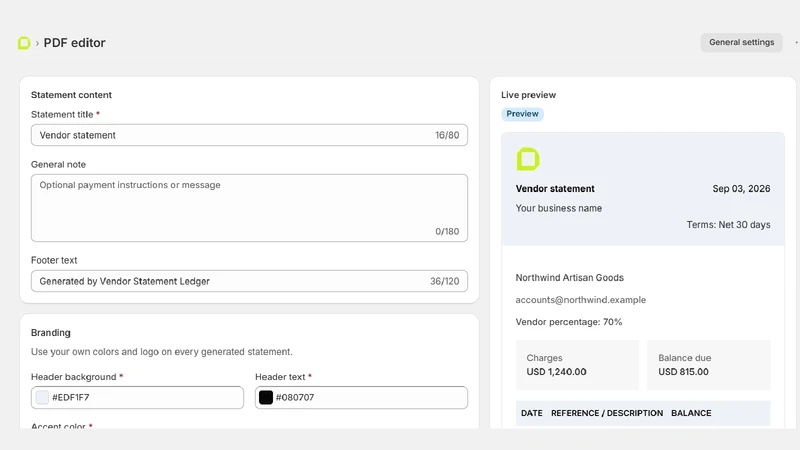Image resolution: width=800 pixels, height=450 pixels.
Task: Click the 36/120 character counter
Action: pos(444,281)
